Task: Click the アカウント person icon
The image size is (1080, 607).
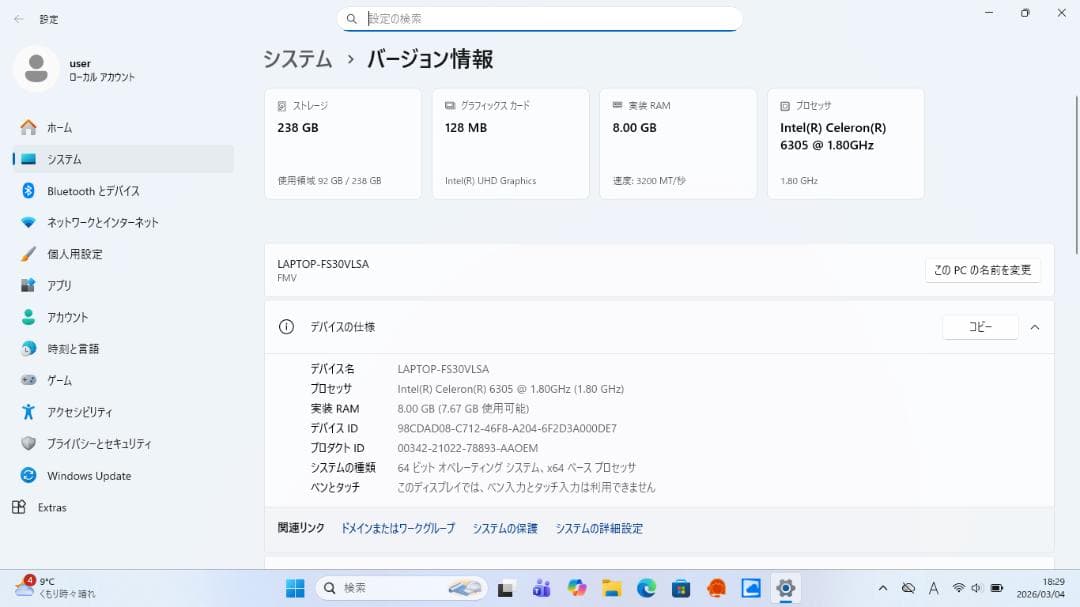Action: tap(28, 317)
